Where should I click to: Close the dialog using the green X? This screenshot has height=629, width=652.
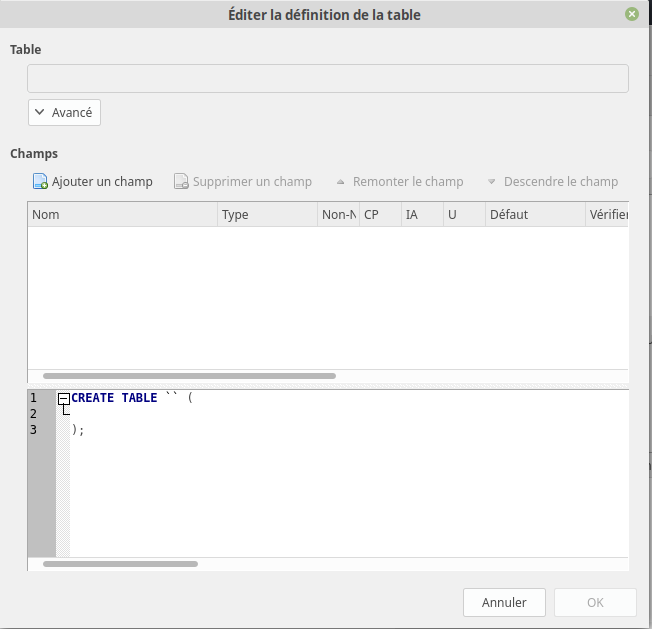[x=632, y=14]
